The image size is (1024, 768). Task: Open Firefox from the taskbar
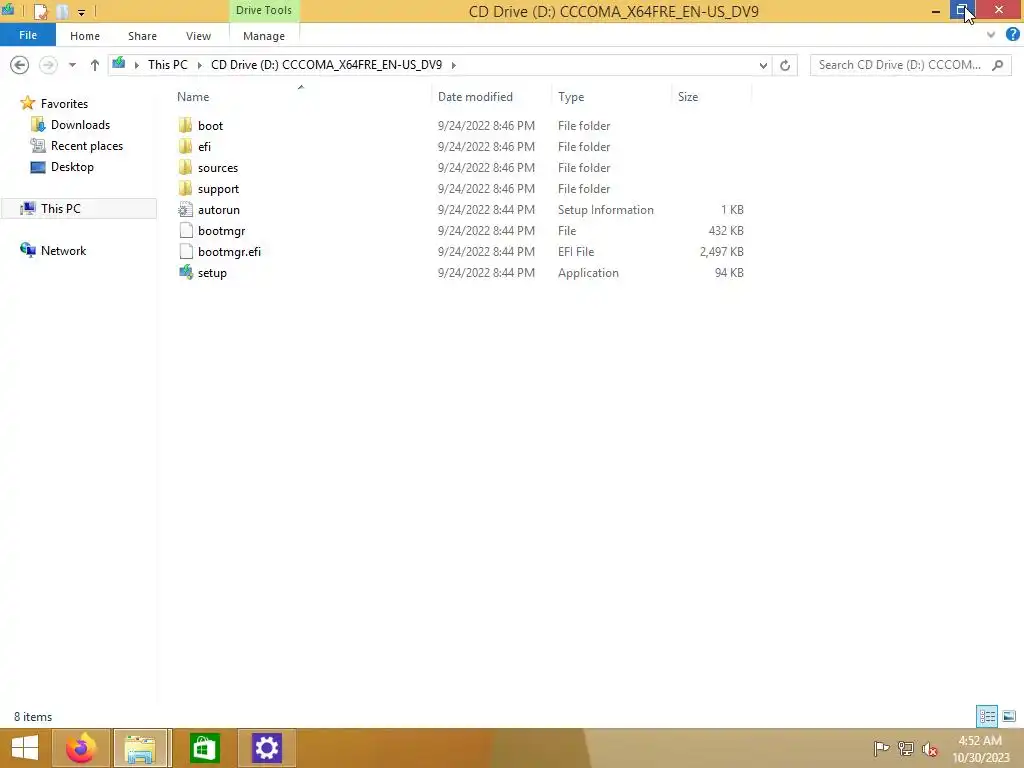(81, 748)
